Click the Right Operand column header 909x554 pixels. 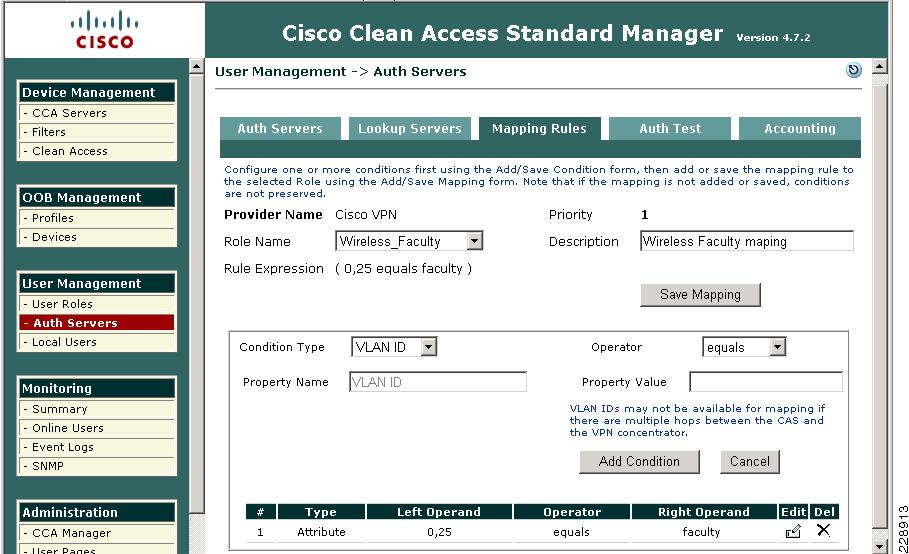704,512
